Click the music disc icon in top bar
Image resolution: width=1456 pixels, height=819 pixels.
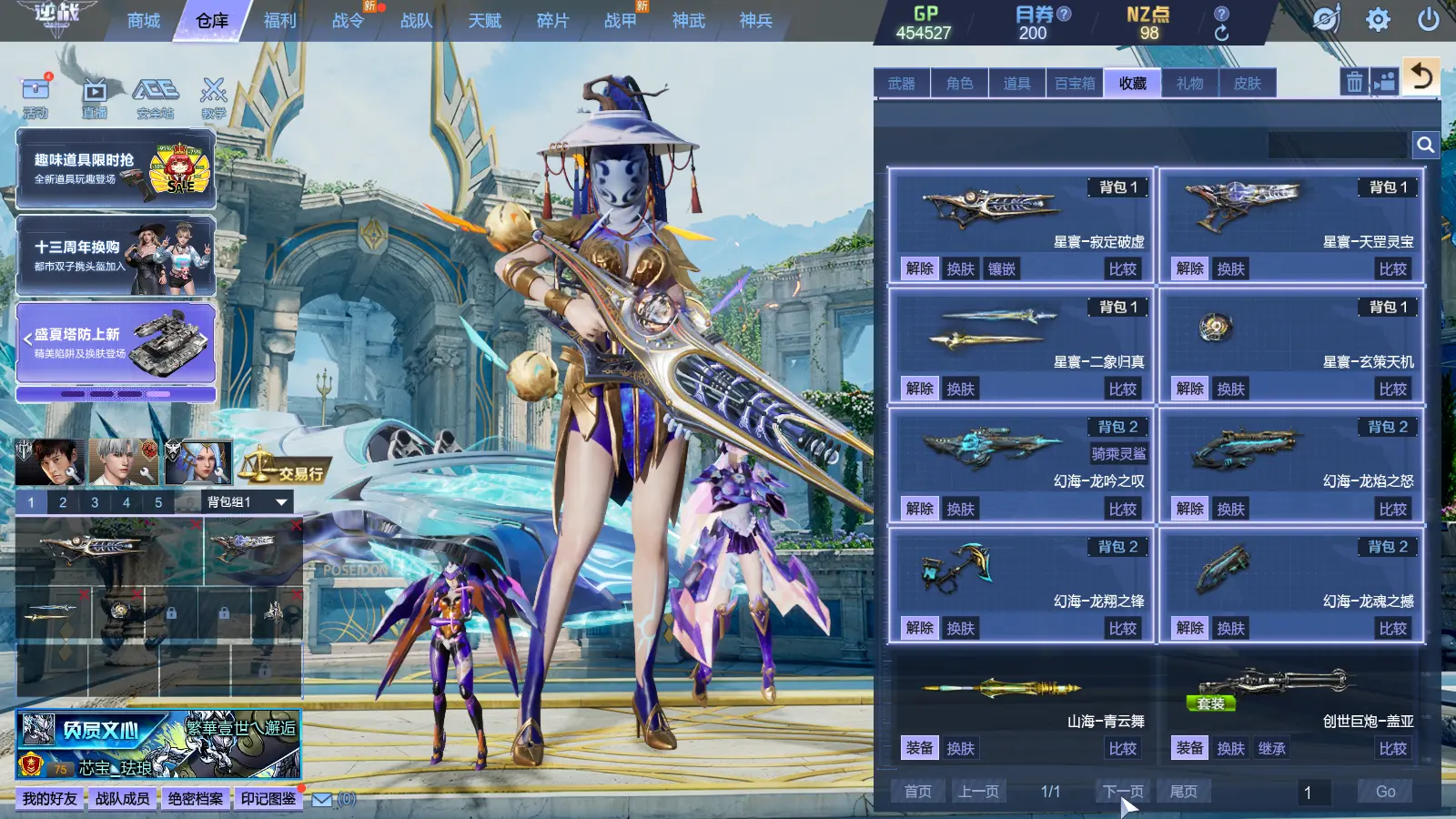click(x=1326, y=19)
